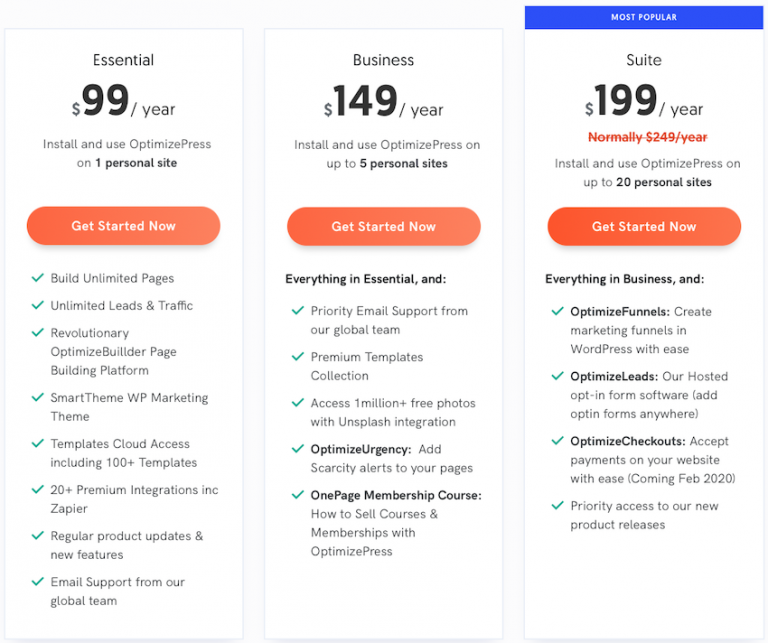Click the OptimizeLeads feature label
Screen dimensions: 768x643
pyautogui.click(x=614, y=376)
